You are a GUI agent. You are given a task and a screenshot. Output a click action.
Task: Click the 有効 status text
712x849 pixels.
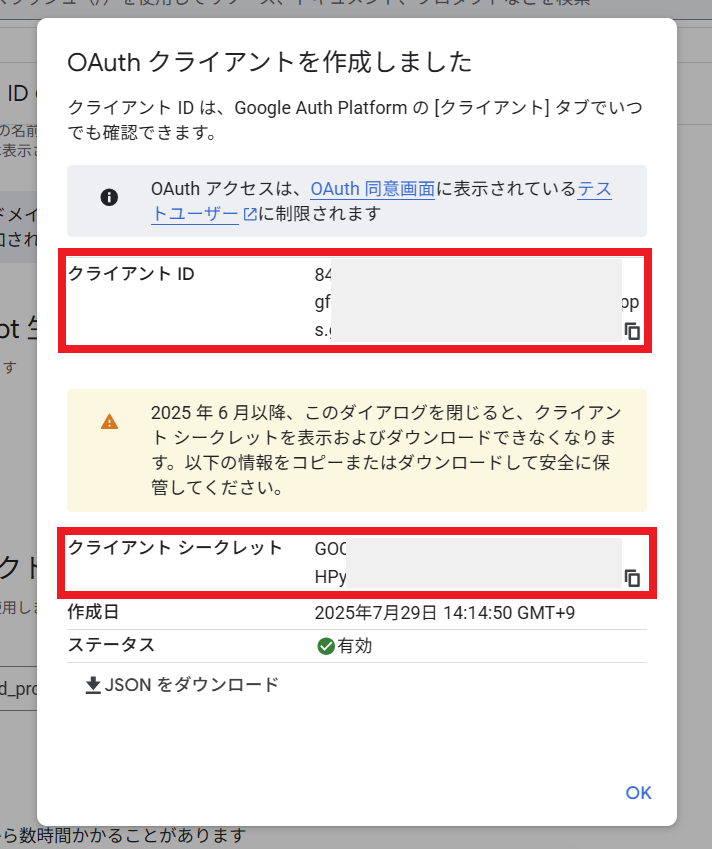tap(355, 646)
